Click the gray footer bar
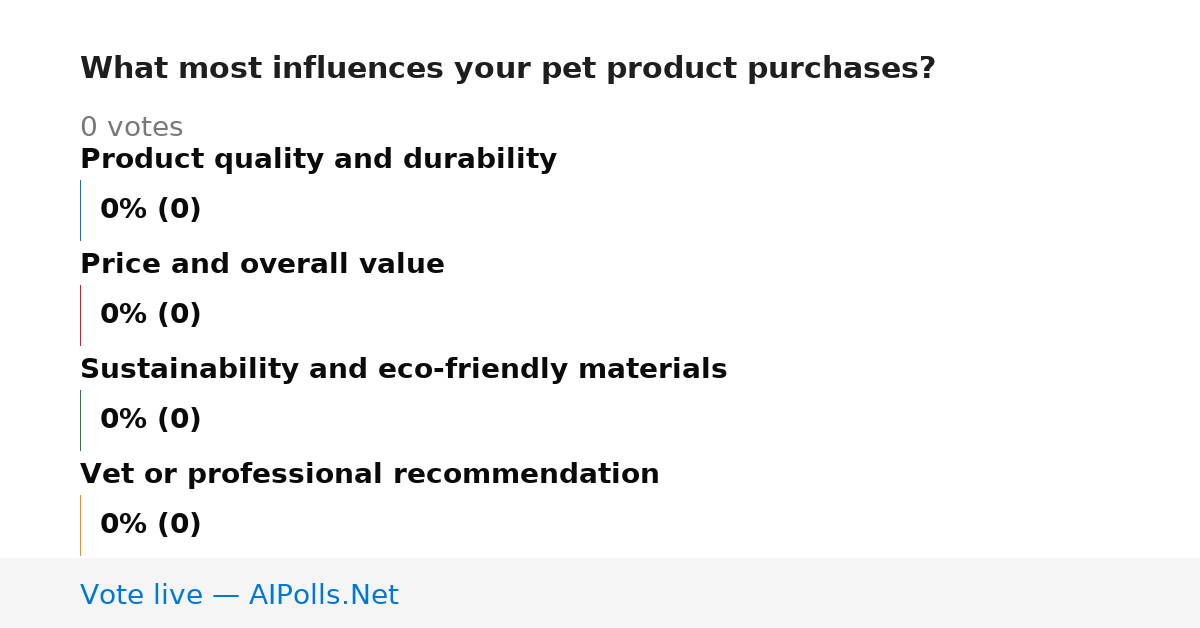1200x628 pixels. (600, 593)
